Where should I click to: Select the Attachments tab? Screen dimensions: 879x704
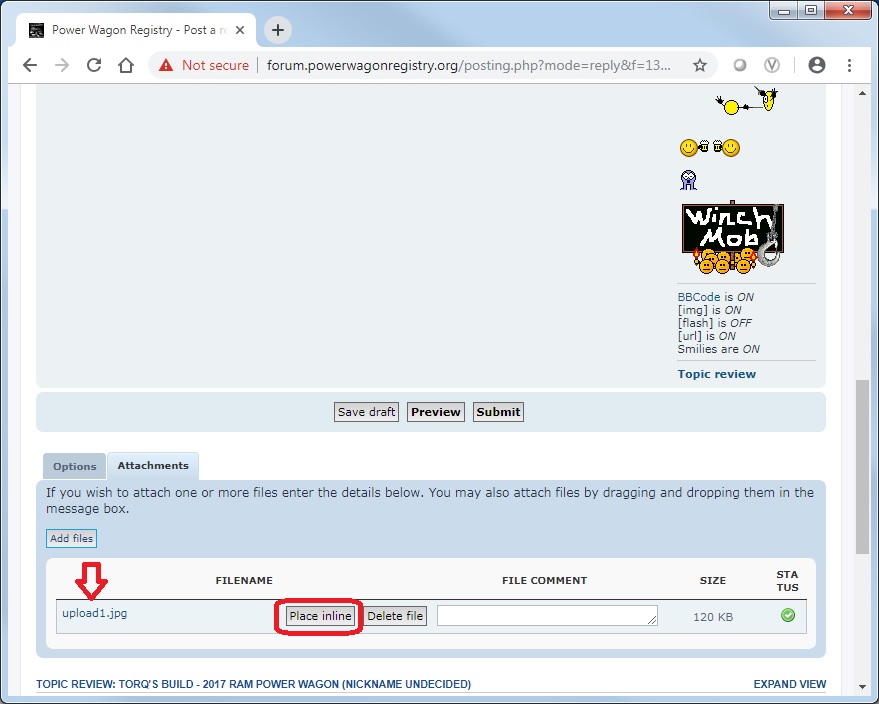coord(153,466)
